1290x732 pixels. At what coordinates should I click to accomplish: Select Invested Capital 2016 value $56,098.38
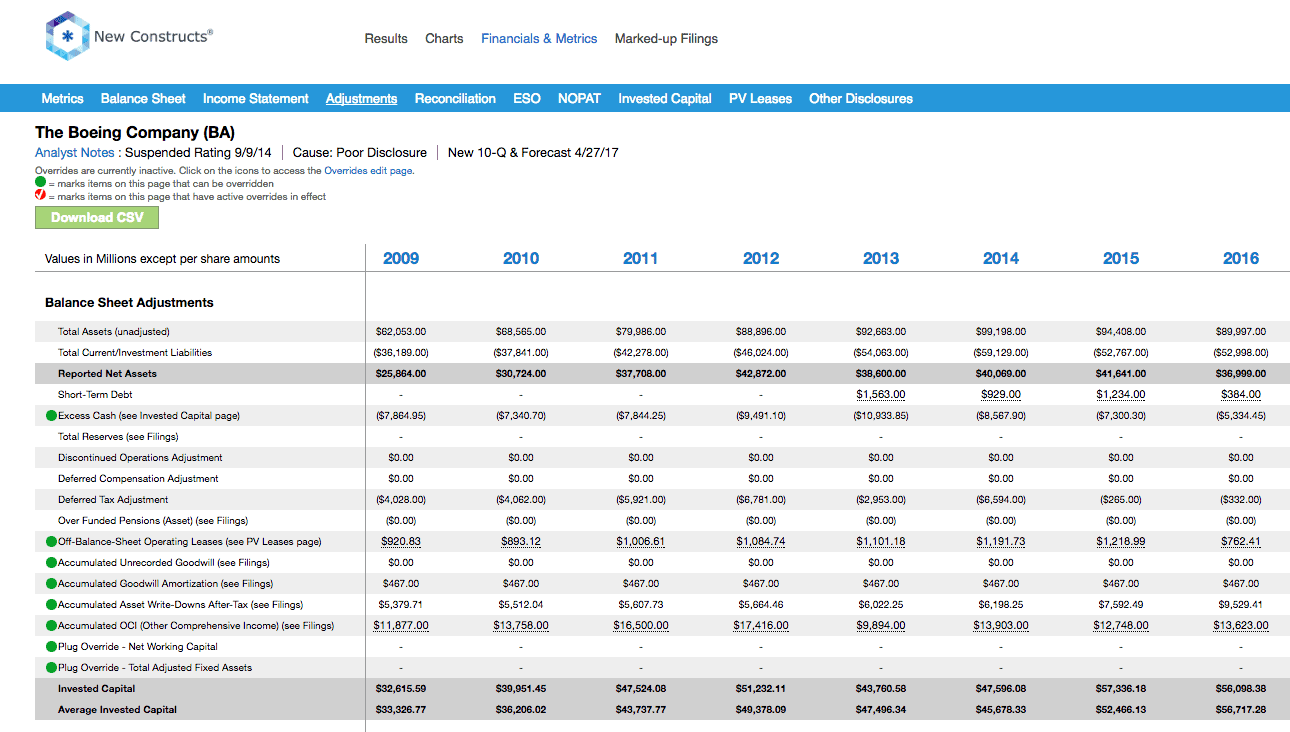(x=1241, y=688)
